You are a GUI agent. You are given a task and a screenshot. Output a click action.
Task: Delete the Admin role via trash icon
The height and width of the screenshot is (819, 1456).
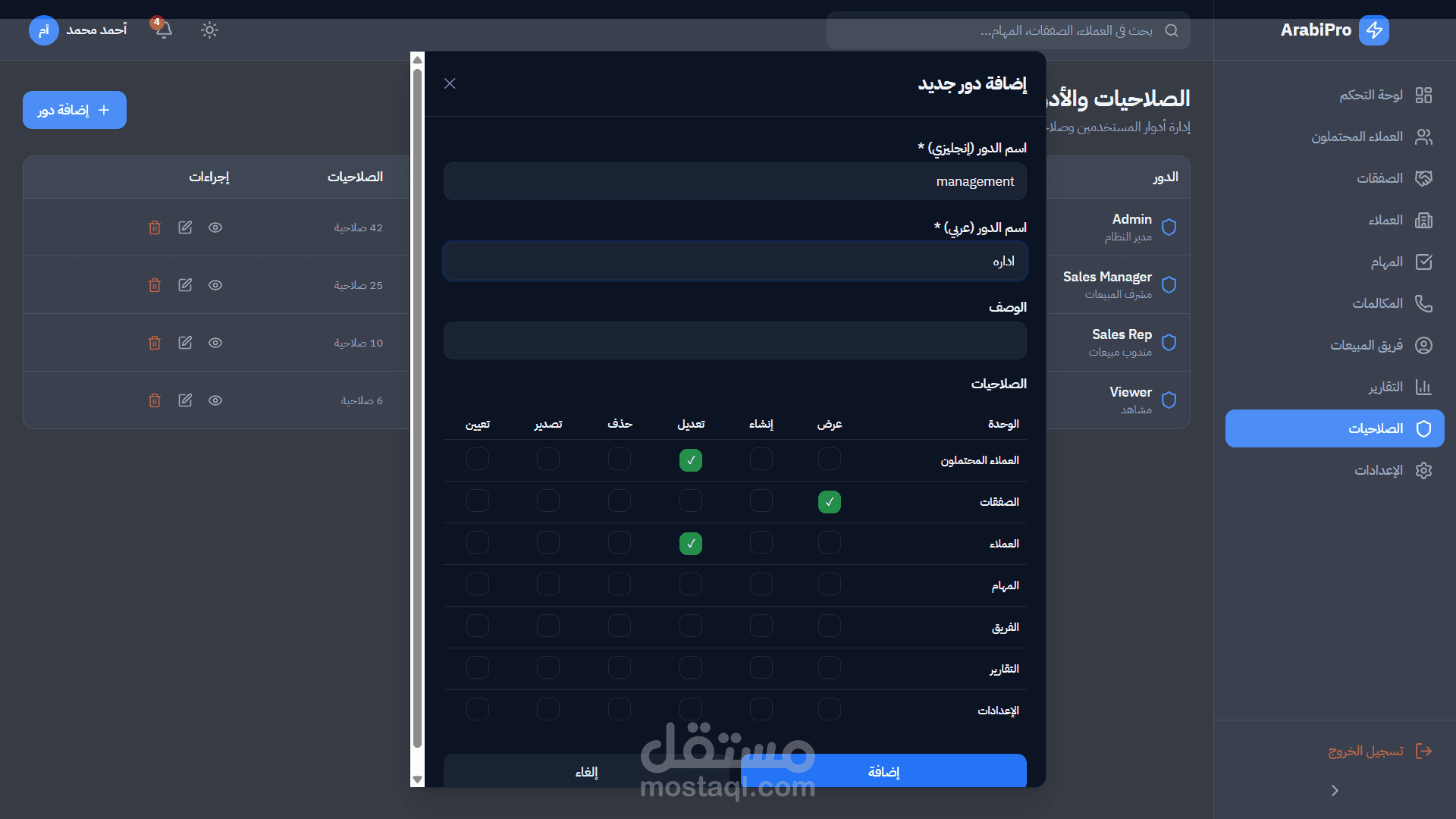click(x=155, y=227)
